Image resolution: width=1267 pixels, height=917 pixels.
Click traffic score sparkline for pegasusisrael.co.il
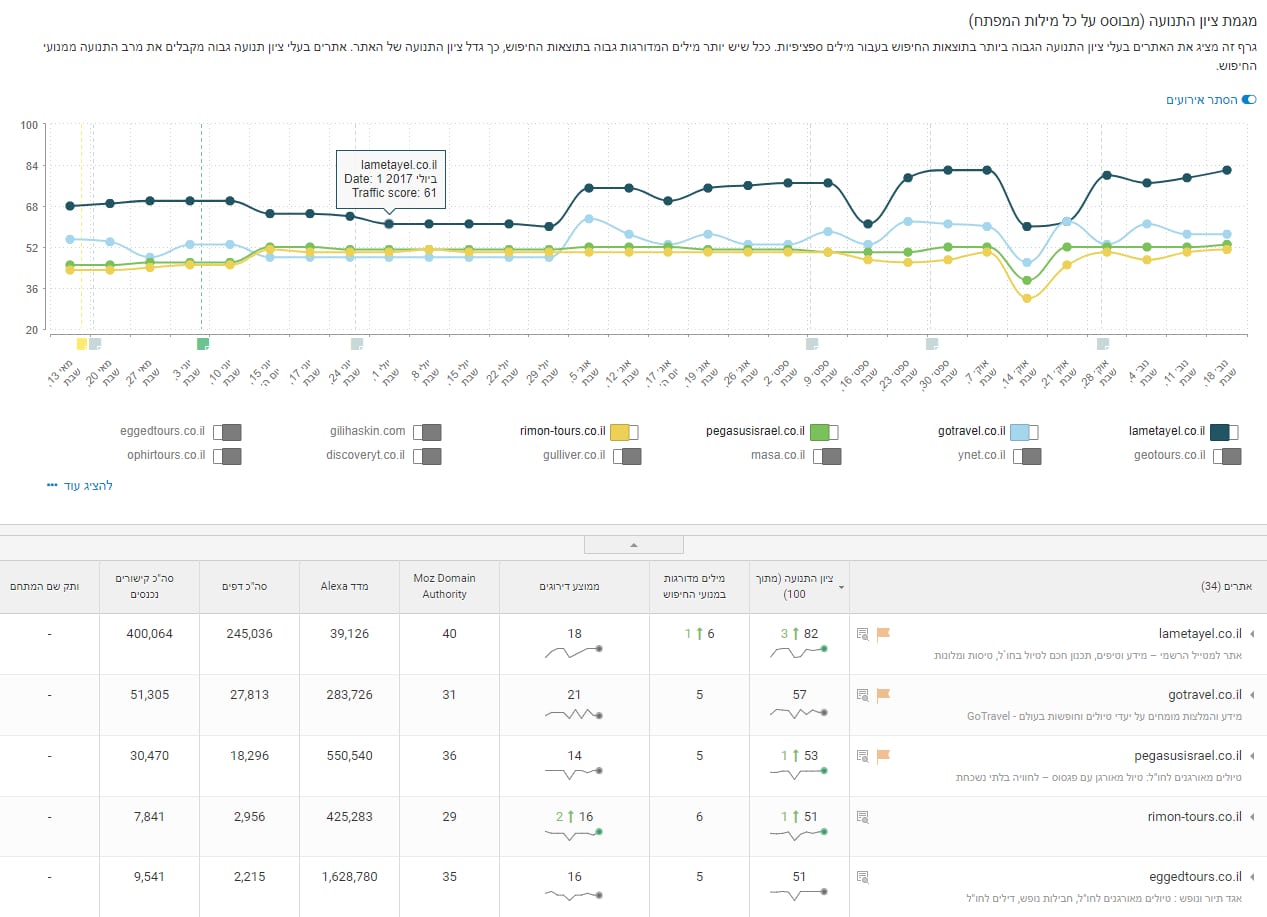coord(799,774)
